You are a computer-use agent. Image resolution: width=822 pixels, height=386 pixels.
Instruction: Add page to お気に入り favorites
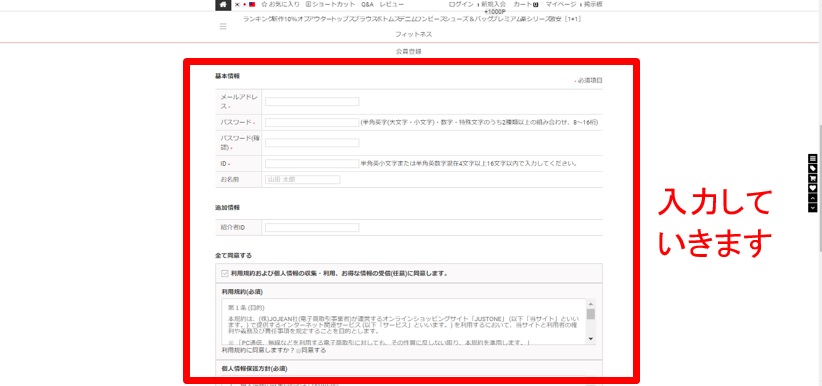tap(280, 4)
